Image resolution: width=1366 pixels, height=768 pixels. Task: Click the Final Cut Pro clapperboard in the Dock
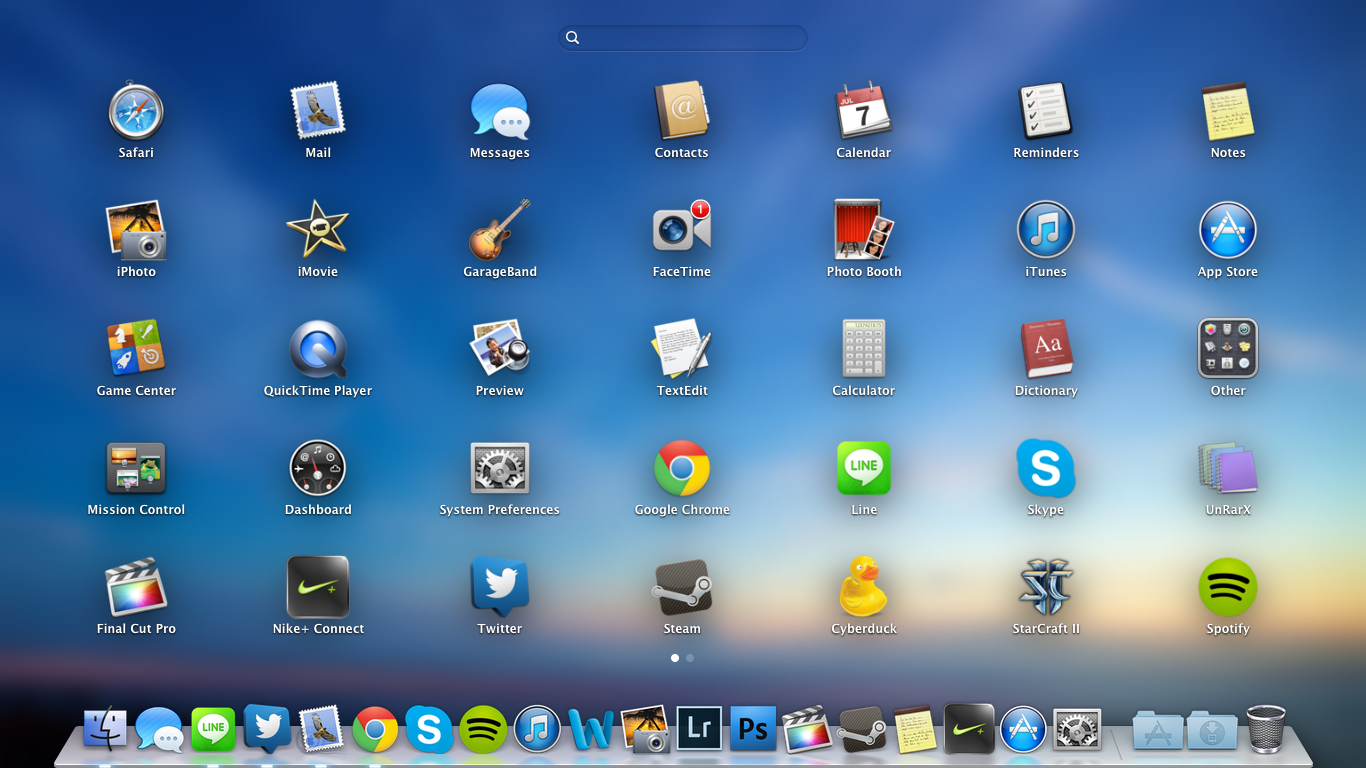coord(807,729)
